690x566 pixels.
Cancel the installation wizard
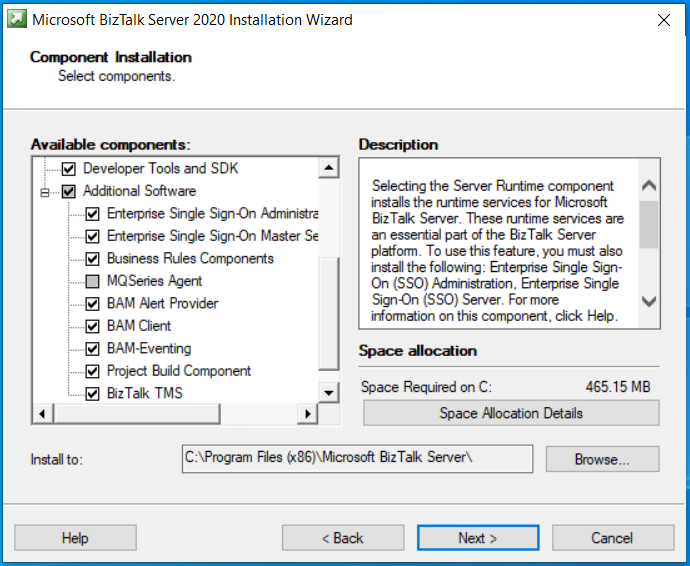(x=613, y=537)
